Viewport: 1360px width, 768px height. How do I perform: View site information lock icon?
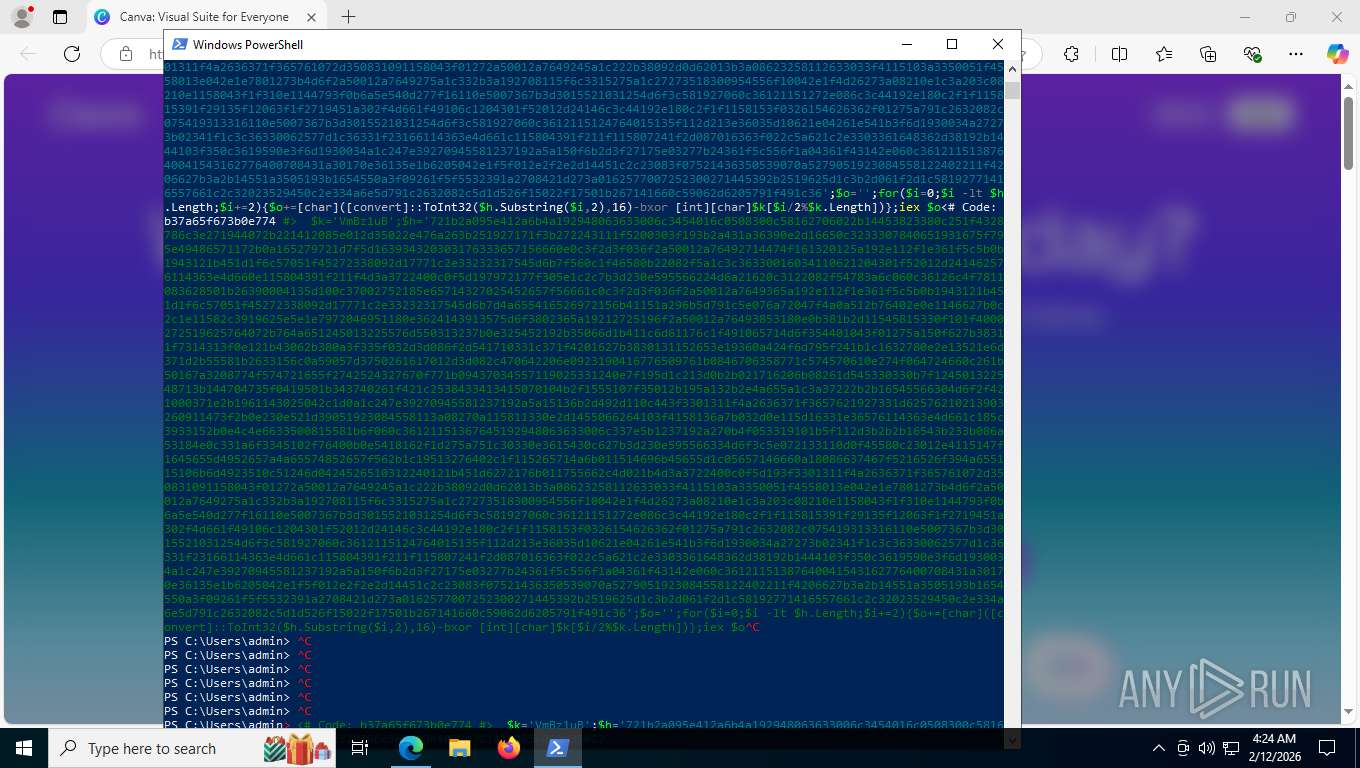(125, 54)
